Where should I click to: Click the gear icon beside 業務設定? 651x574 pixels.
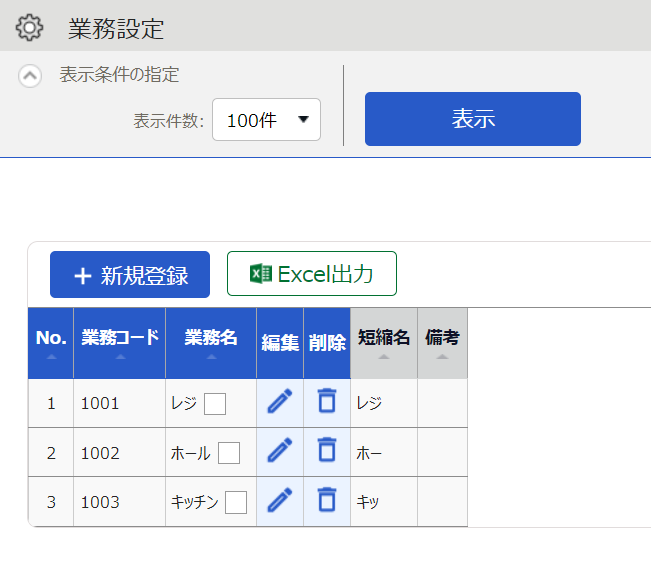coord(29,28)
